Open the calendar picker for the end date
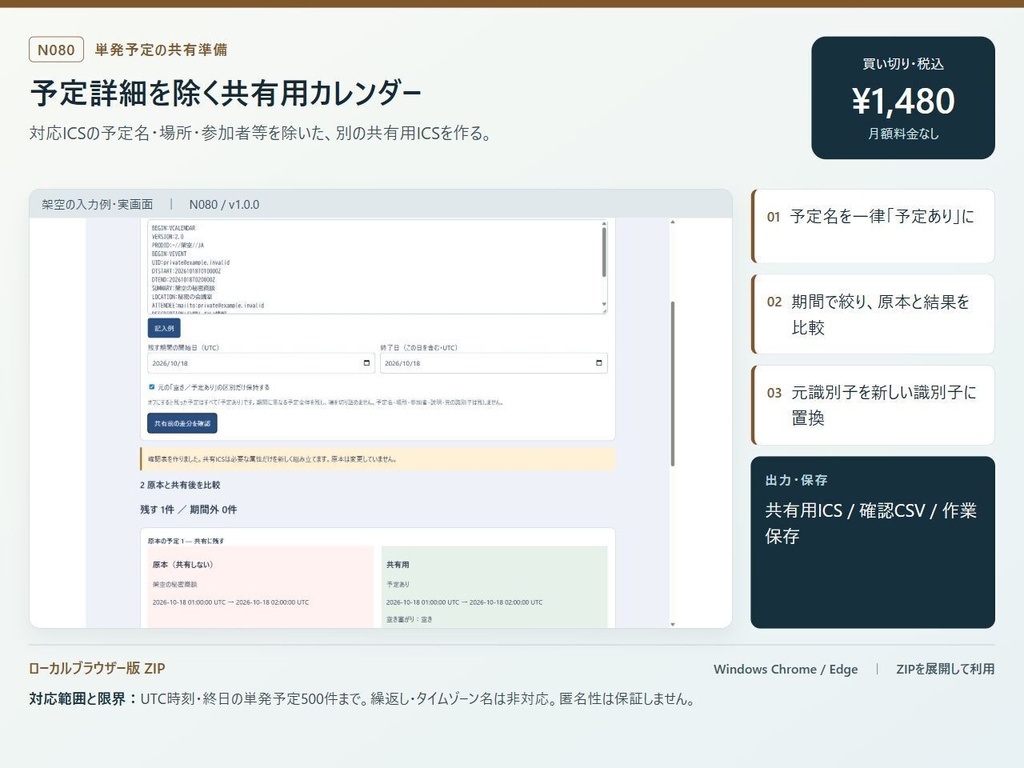 click(599, 363)
